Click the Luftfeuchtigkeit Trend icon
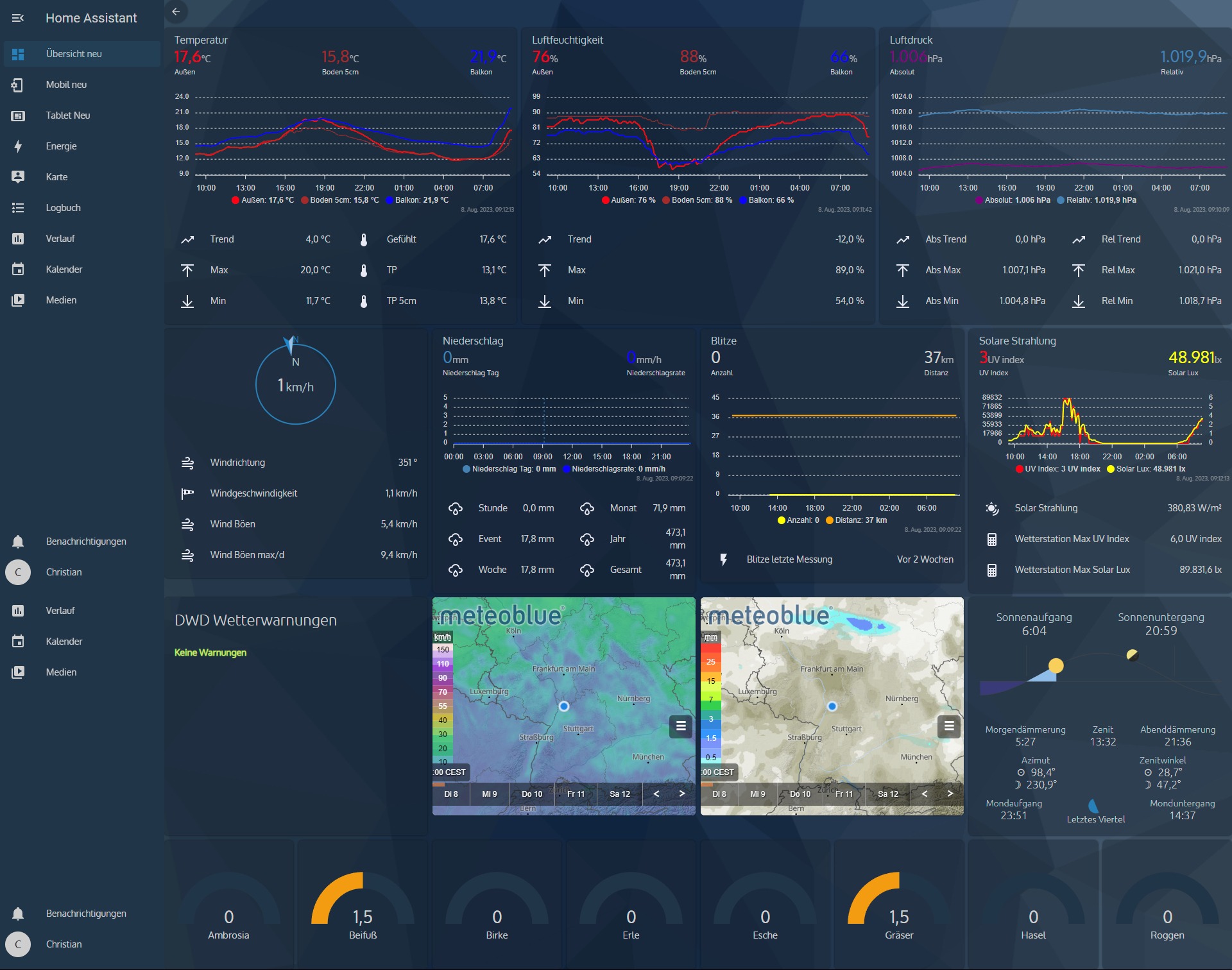Screen dimensions: 1232x970 click(x=545, y=239)
